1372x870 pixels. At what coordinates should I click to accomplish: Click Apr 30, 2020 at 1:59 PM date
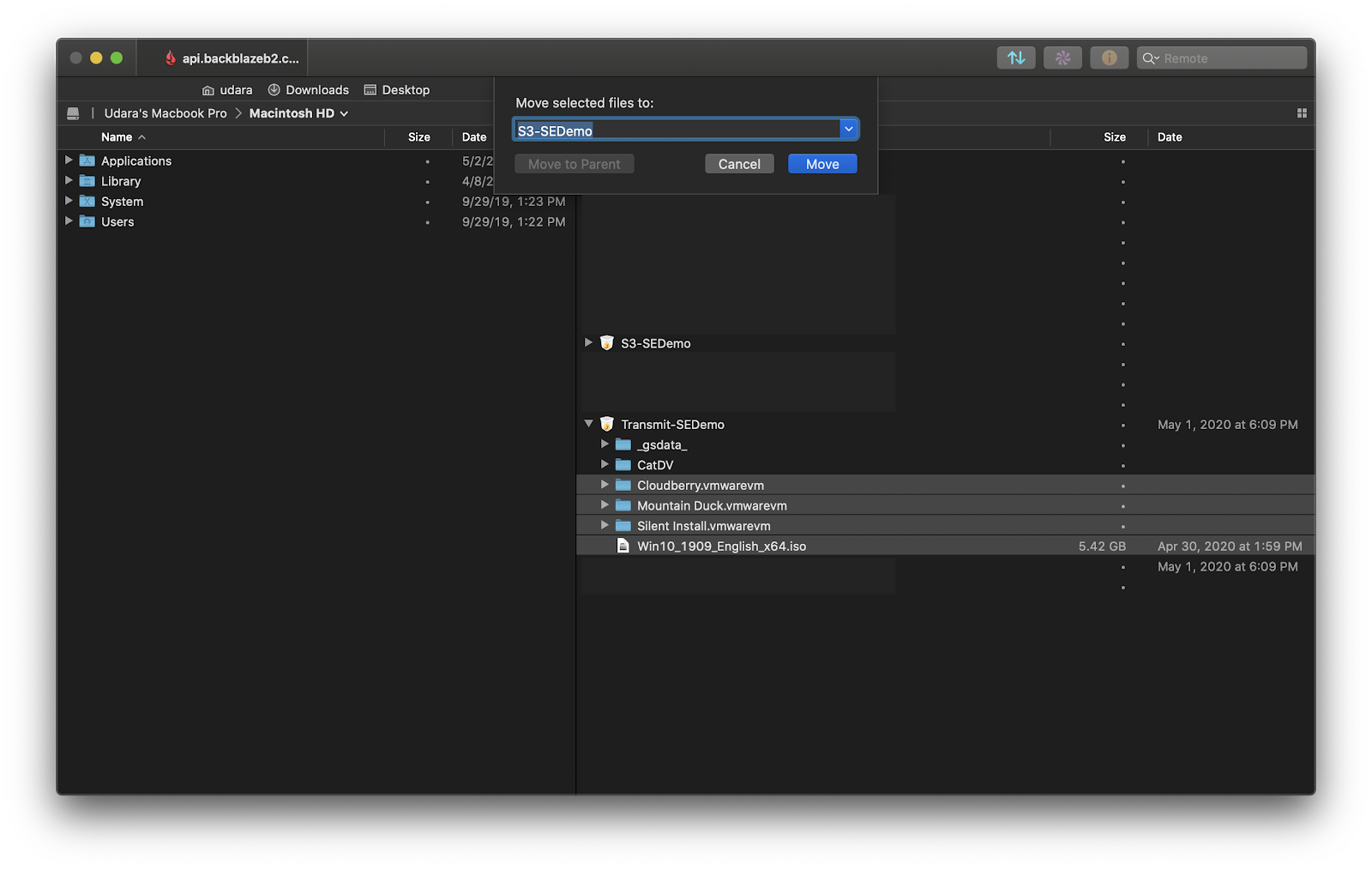[1230, 546]
